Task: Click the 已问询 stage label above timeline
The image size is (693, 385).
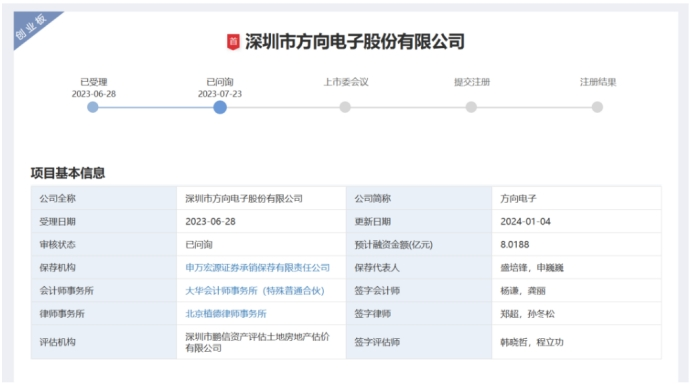Action: pos(220,82)
